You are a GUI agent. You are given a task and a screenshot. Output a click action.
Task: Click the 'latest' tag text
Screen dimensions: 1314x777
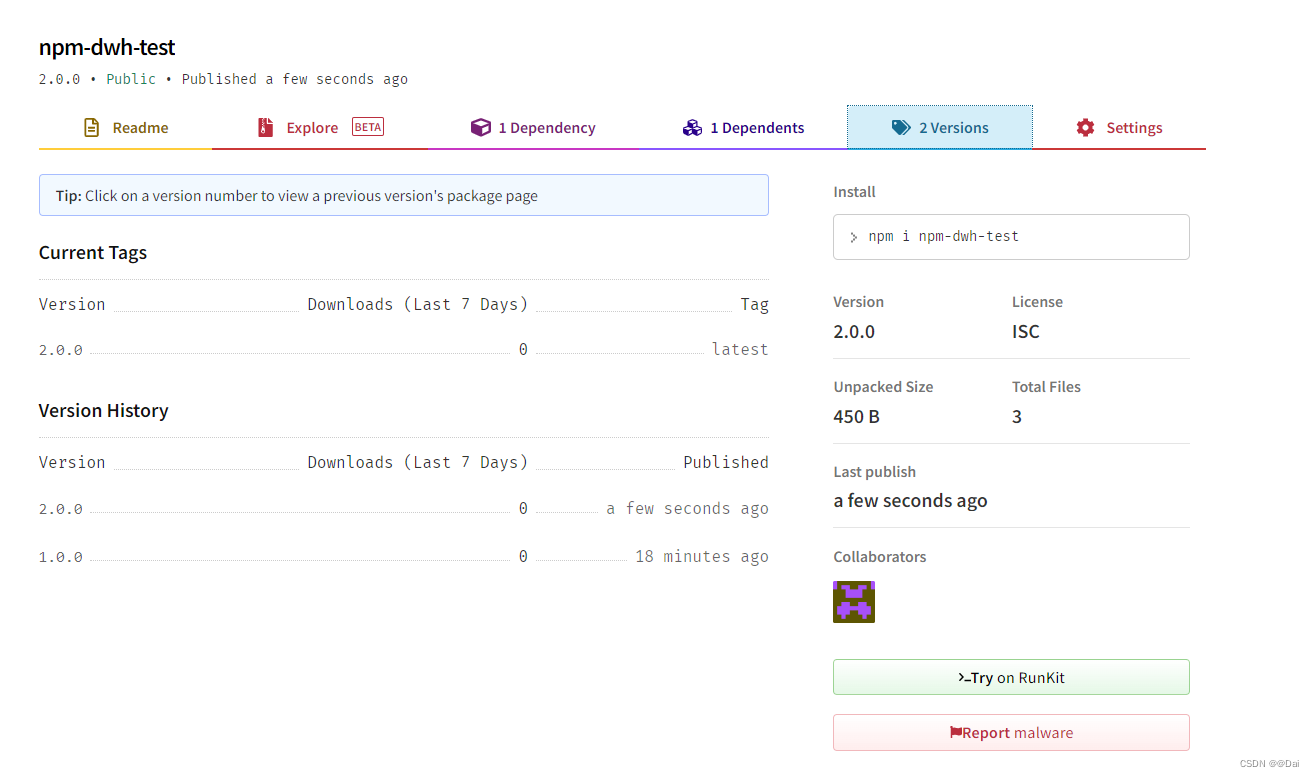[740, 349]
